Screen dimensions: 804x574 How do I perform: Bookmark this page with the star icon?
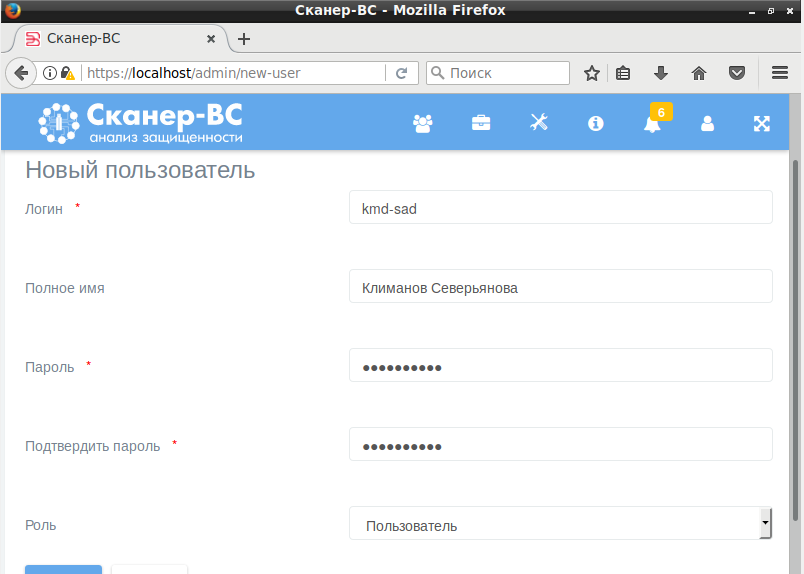coord(592,73)
